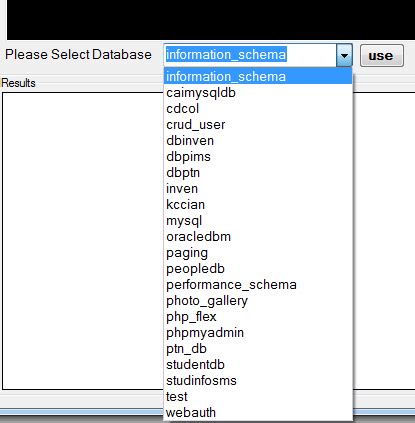Click the black console area at top

211,20
